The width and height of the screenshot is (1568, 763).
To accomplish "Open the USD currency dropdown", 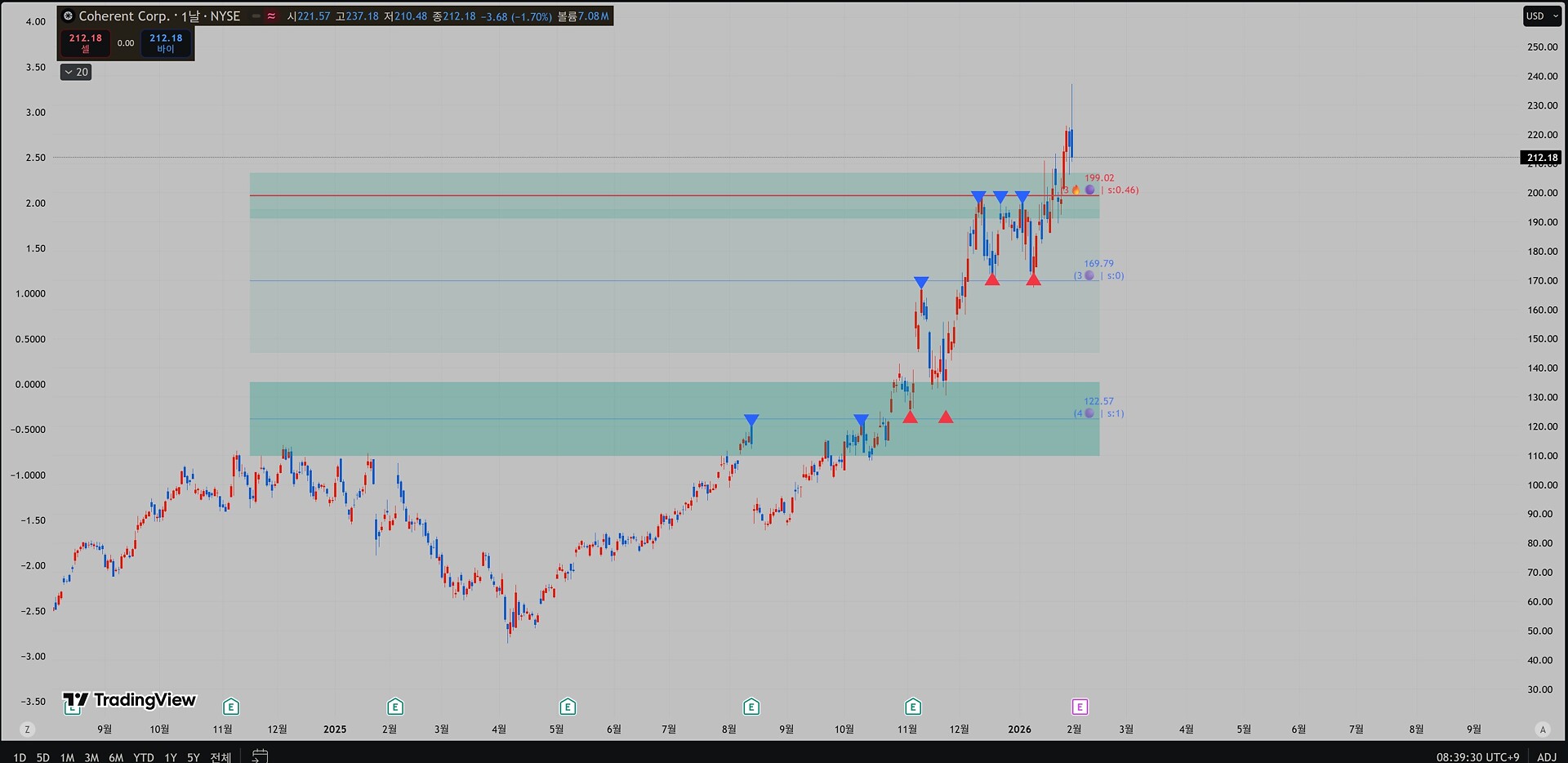I will [1542, 16].
